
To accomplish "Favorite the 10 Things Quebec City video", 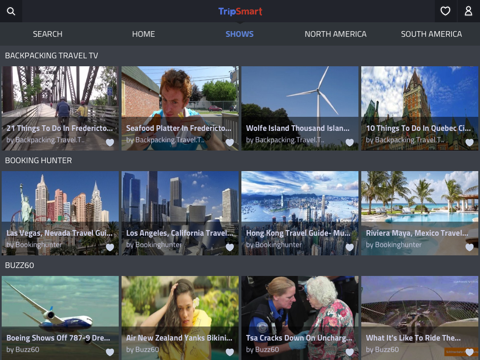I will pyautogui.click(x=469, y=142).
